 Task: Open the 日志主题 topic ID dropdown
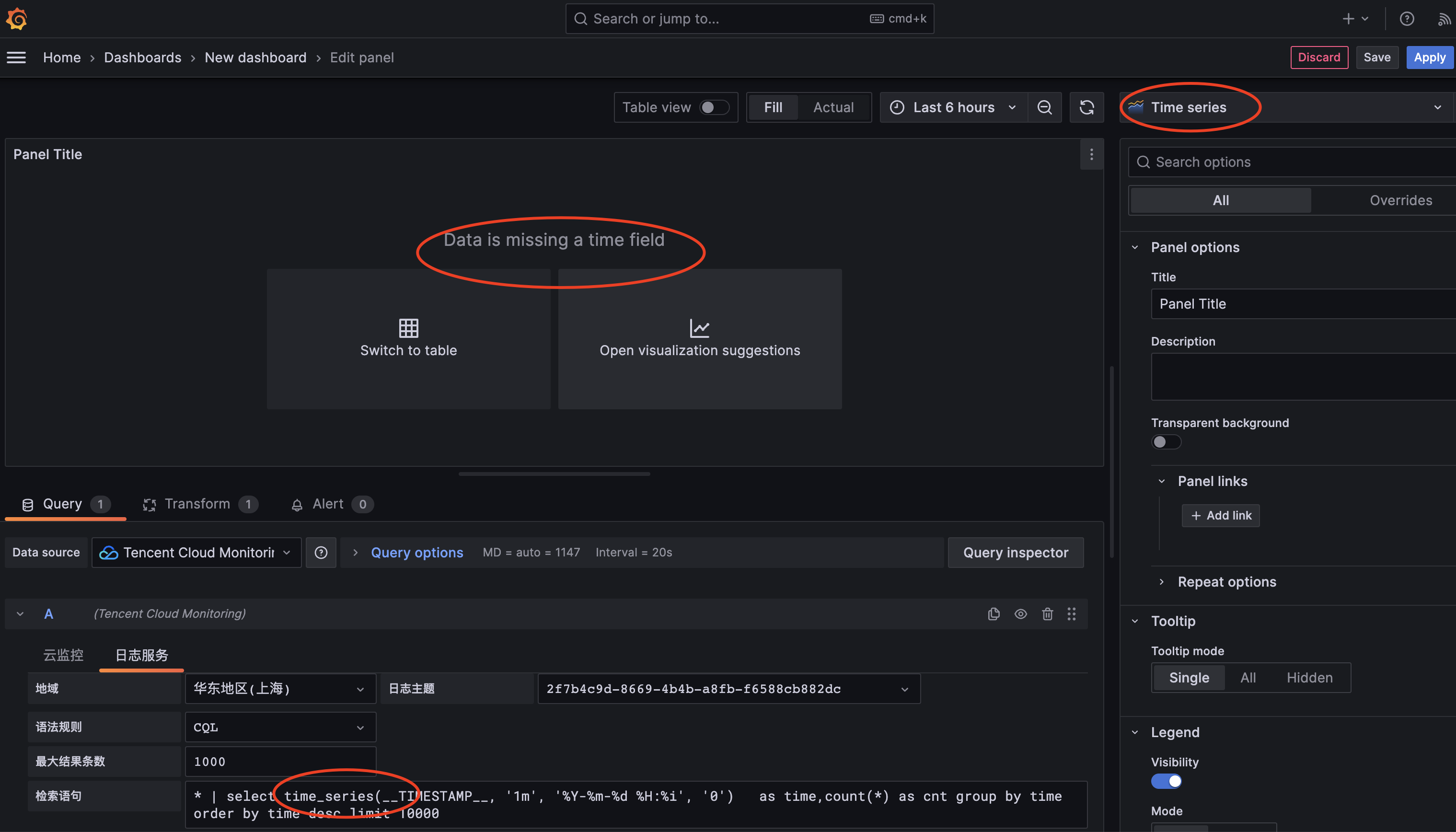click(728, 689)
